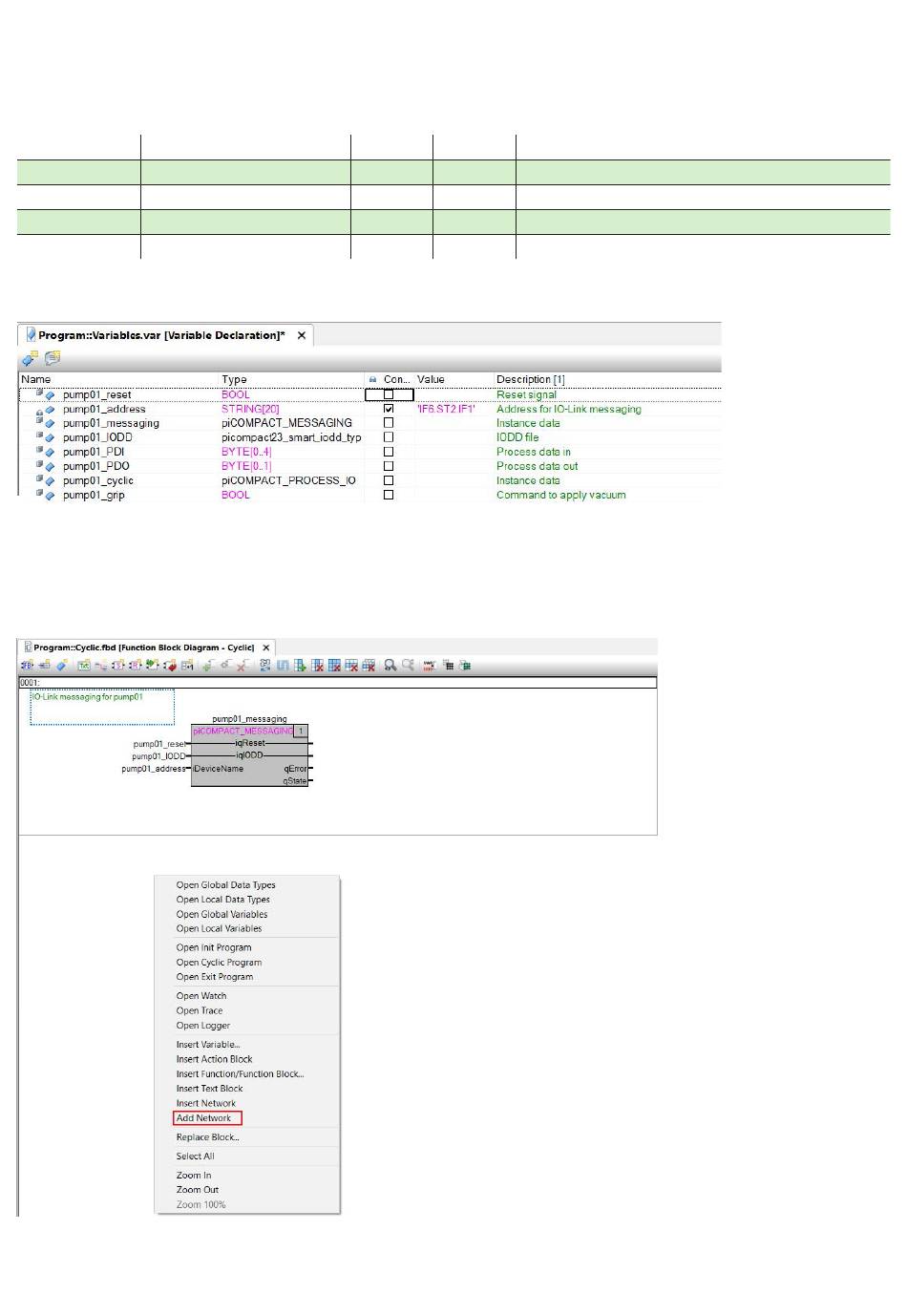Close the Variables.var tab
The height and width of the screenshot is (1316, 907).
point(302,335)
